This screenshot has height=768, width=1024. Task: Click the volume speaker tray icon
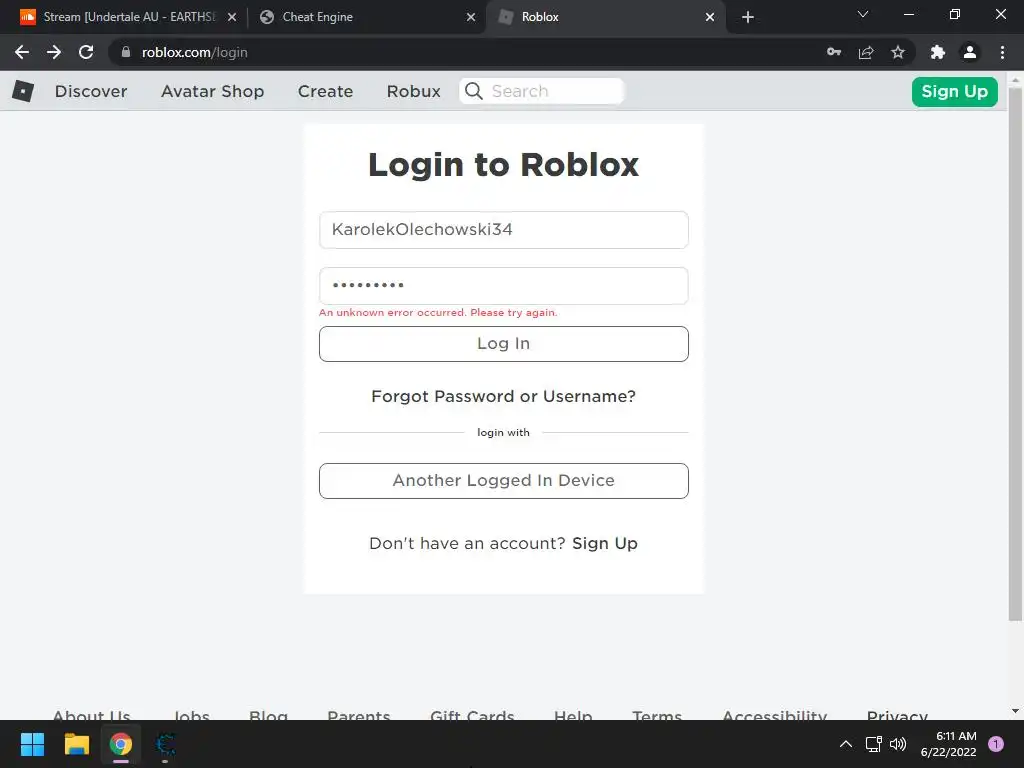point(899,744)
